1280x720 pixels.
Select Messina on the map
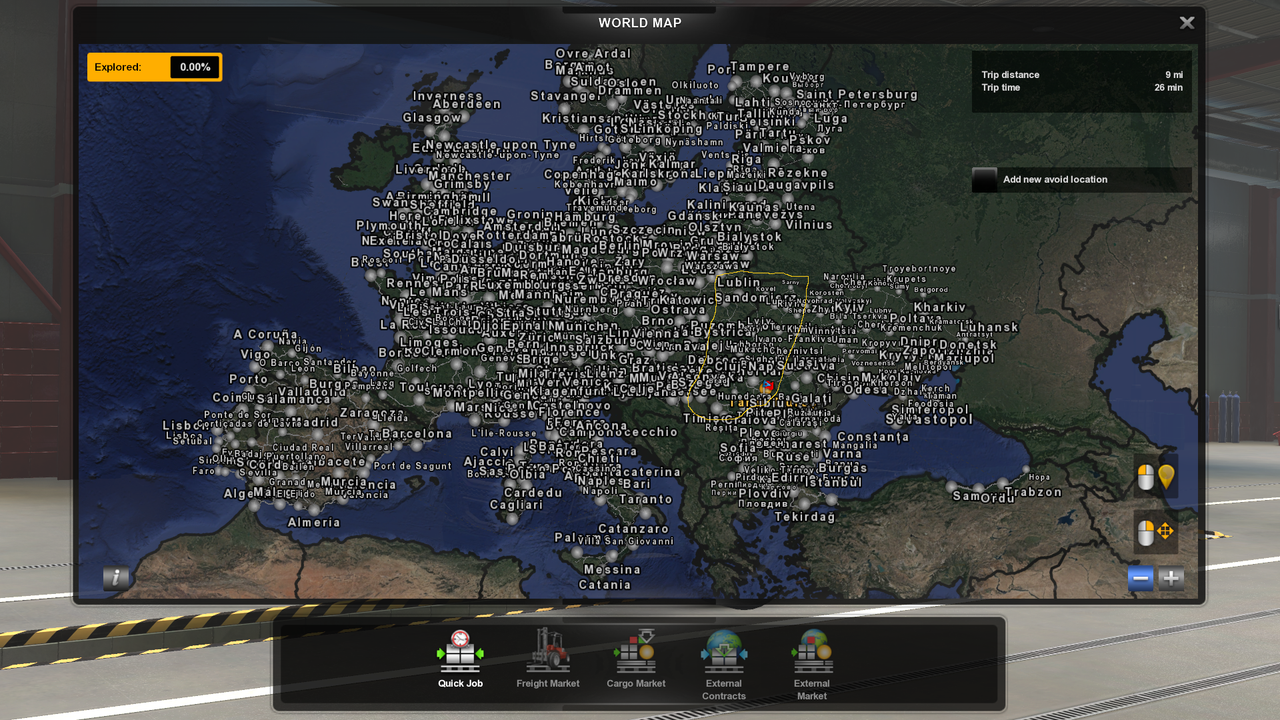pyautogui.click(x=612, y=570)
